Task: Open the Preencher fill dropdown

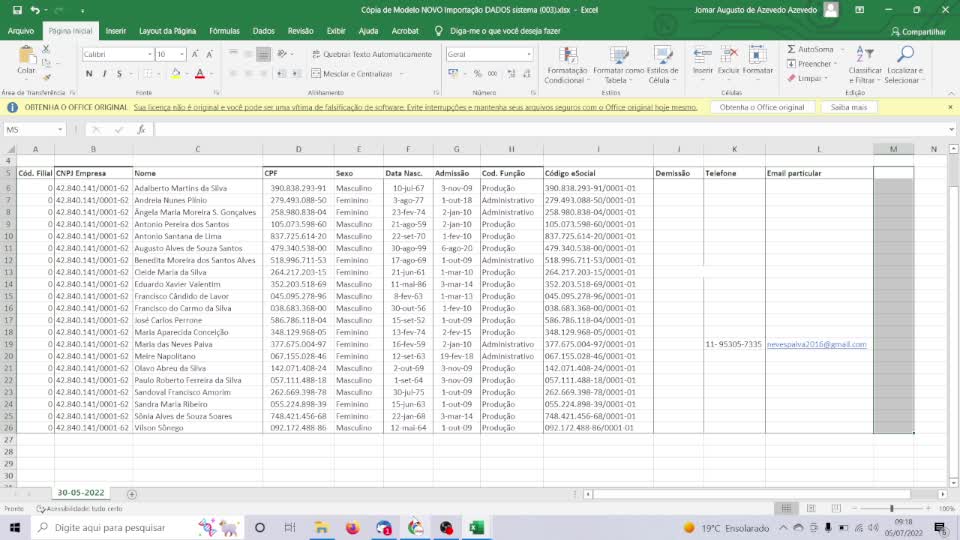Action: (x=835, y=64)
